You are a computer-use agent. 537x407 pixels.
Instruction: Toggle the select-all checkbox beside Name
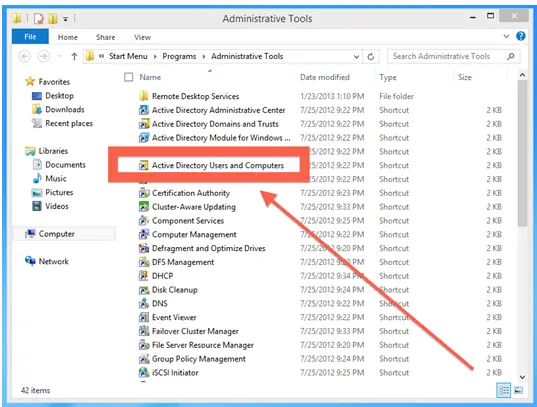click(x=129, y=77)
